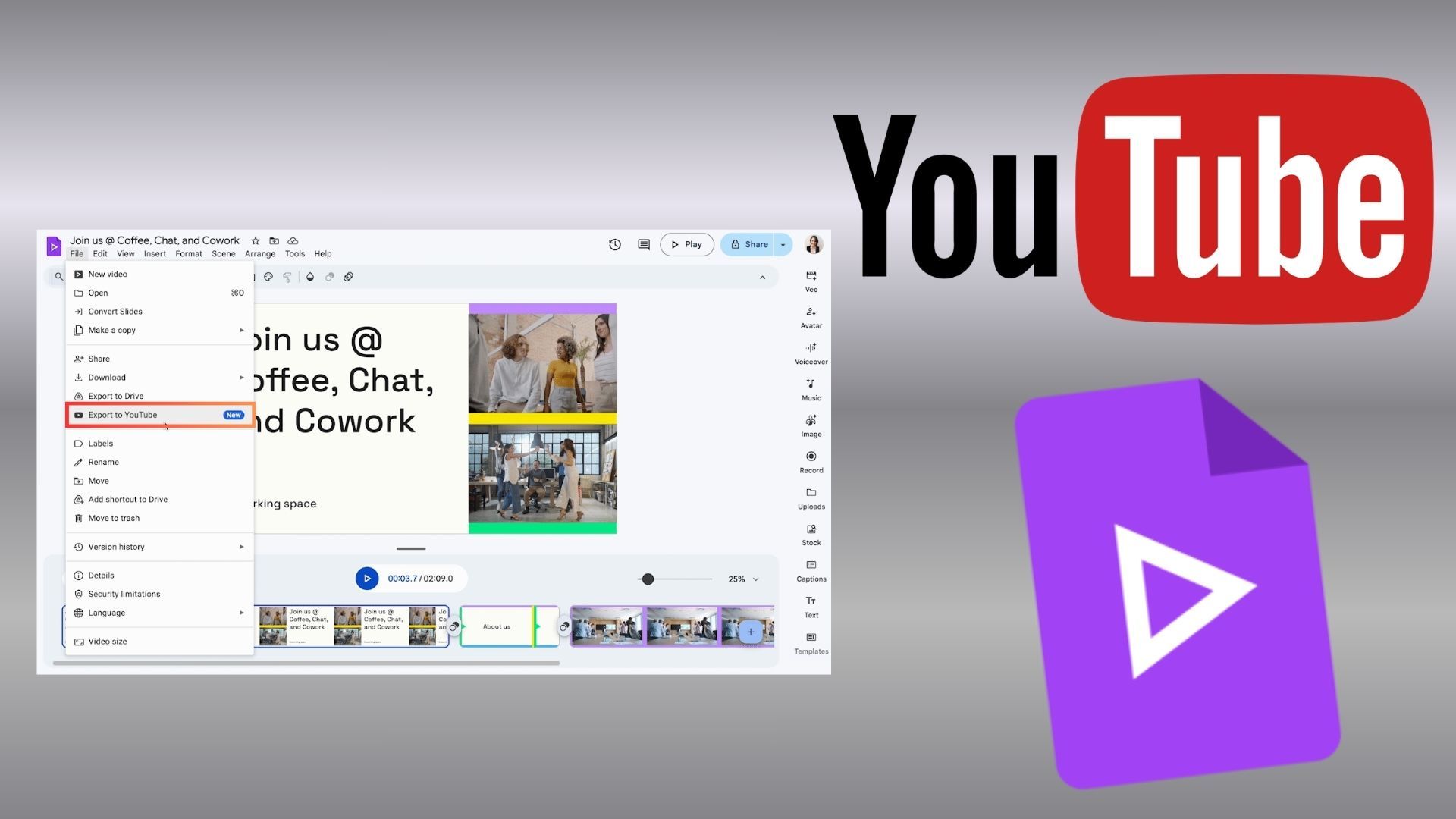This screenshot has width=1456, height=819.
Task: Select Add shortcut to Drive
Action: 160,500
